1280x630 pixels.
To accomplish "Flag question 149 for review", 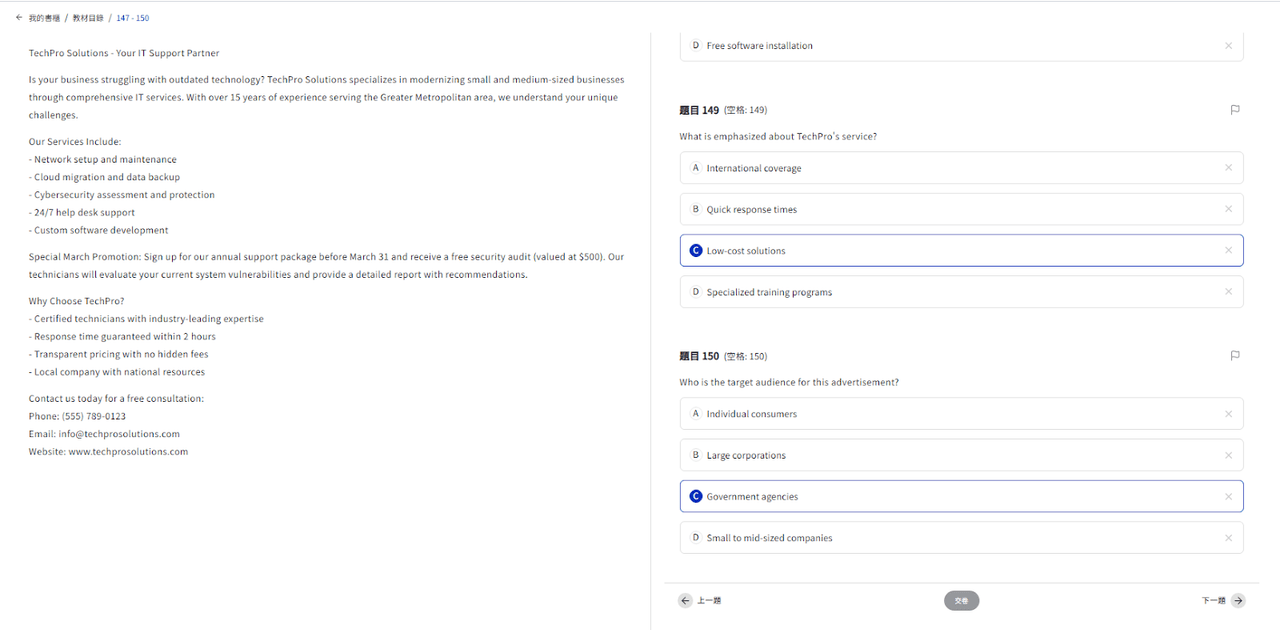I will pyautogui.click(x=1235, y=110).
